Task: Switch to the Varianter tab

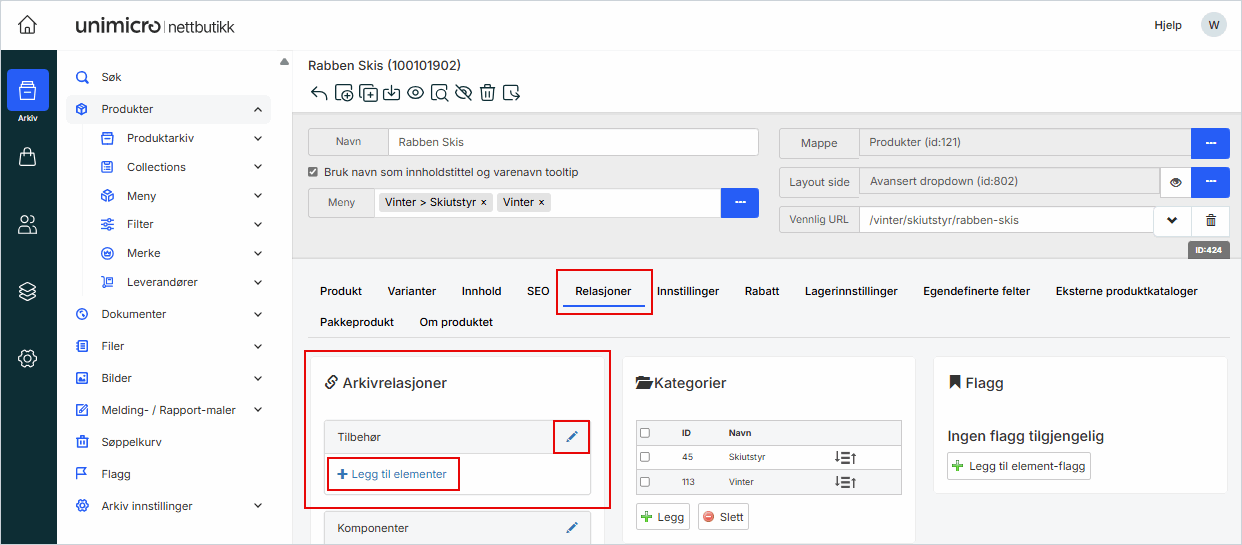Action: click(x=412, y=291)
